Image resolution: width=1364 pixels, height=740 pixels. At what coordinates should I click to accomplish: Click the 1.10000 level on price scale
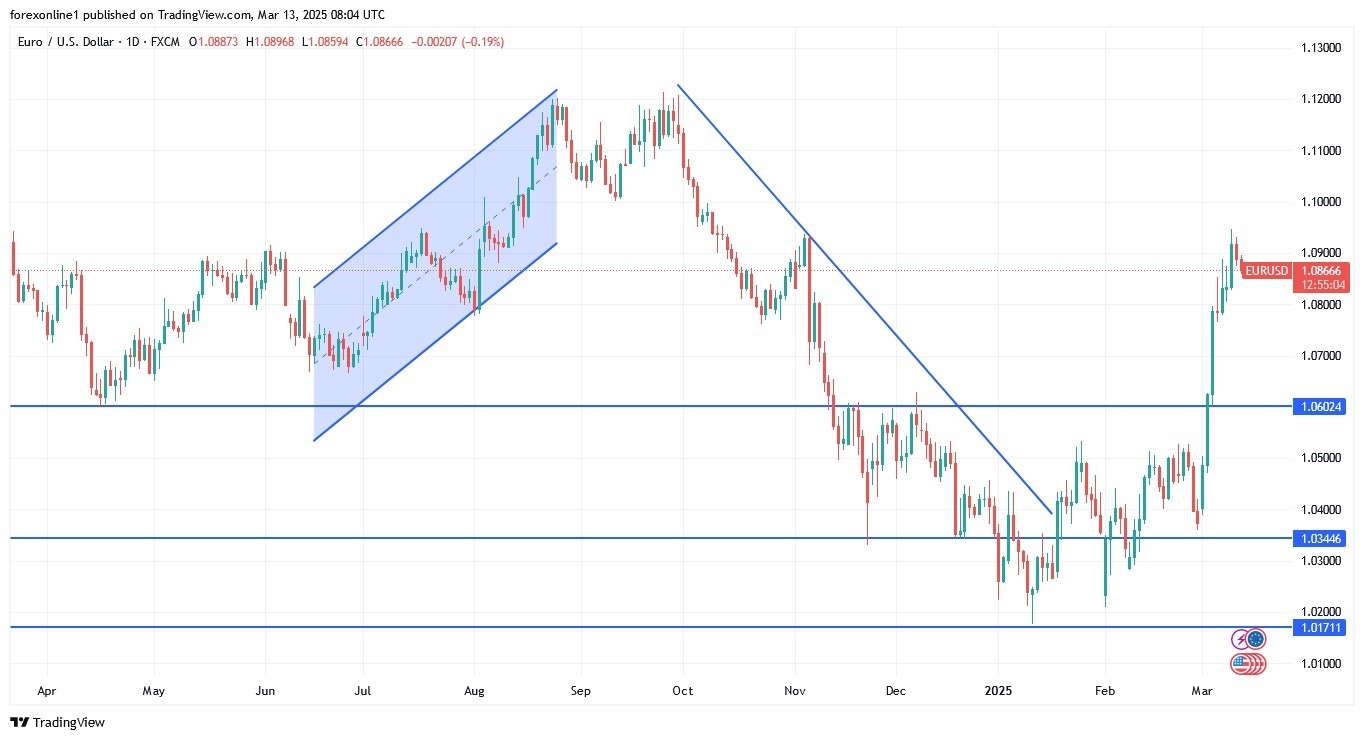point(1320,202)
